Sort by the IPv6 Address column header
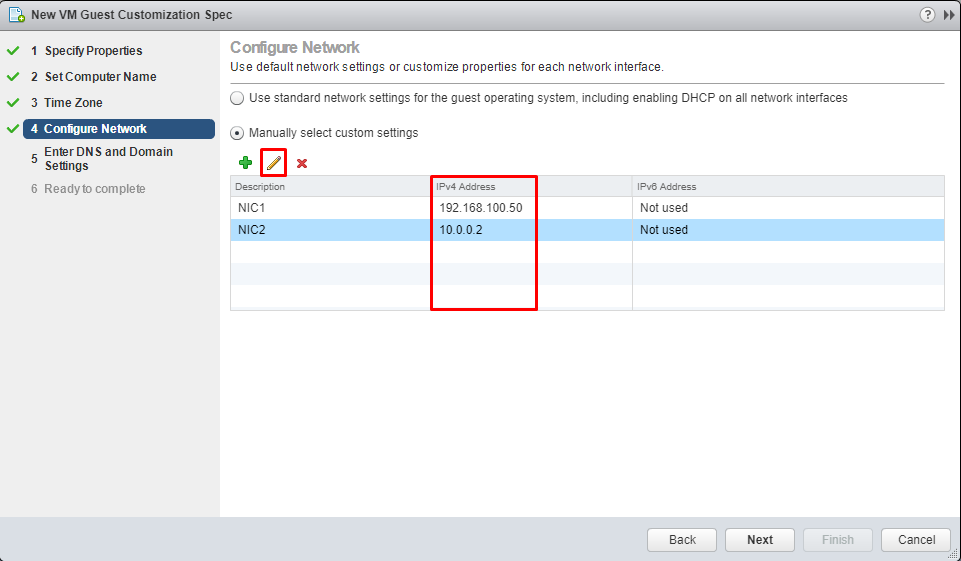The height and width of the screenshot is (561, 961). tap(788, 186)
